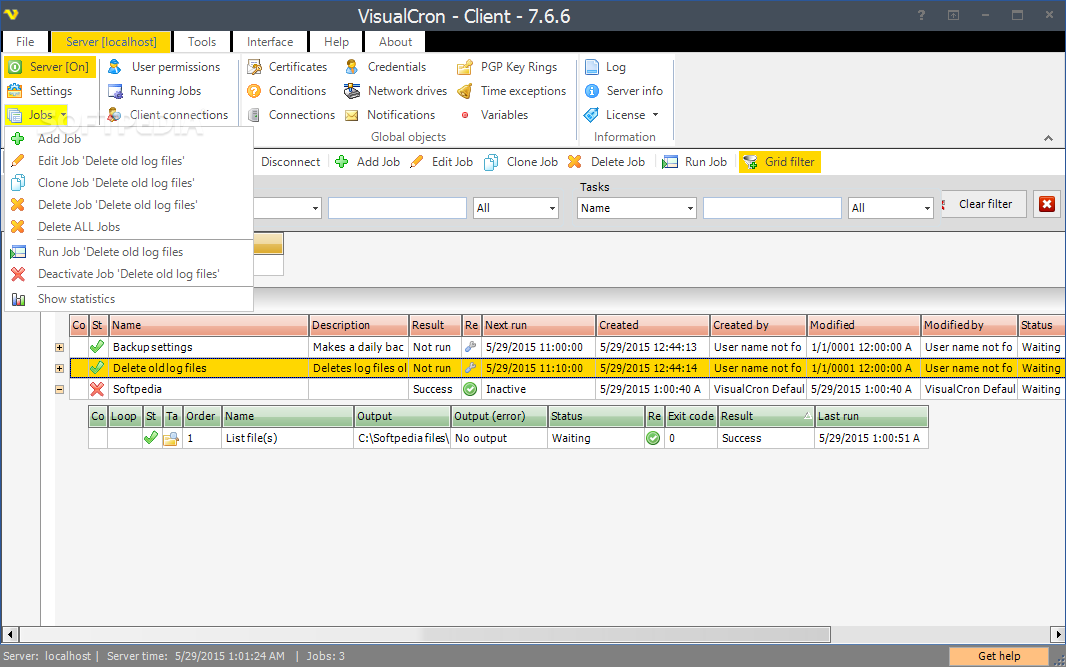Toggle the Grid filter button
The image size is (1066, 667).
tap(780, 162)
